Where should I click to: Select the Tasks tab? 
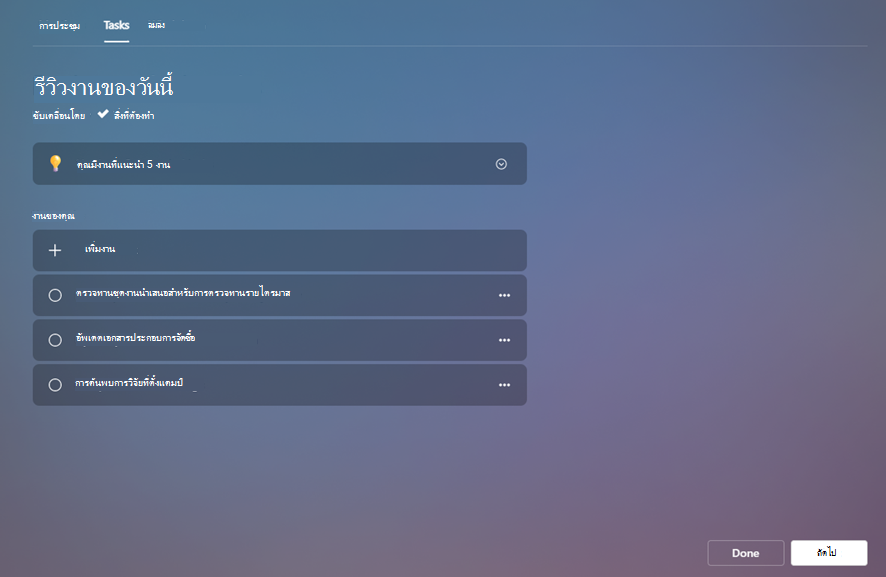116,25
